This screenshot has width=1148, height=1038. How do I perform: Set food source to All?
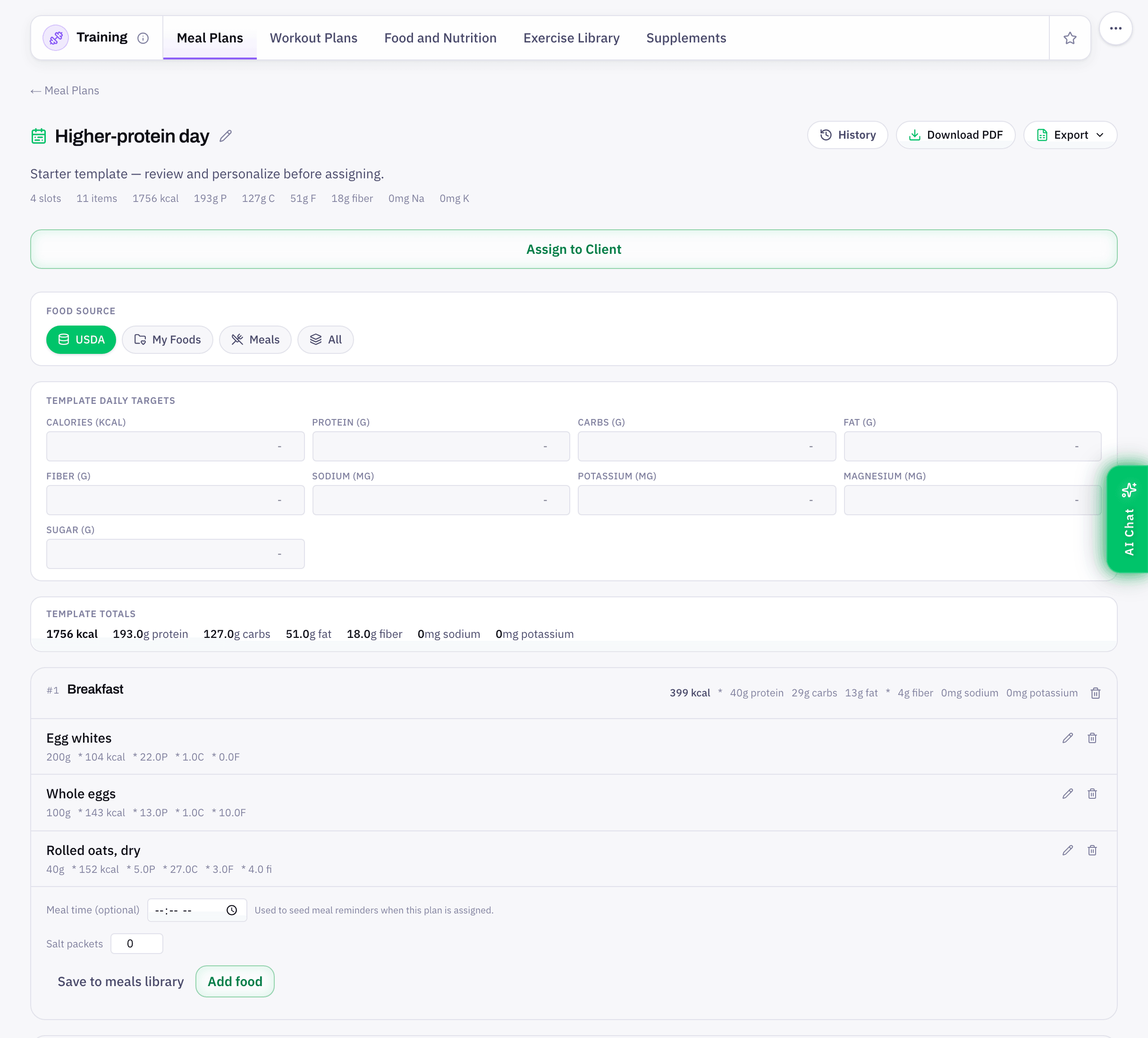pos(325,340)
